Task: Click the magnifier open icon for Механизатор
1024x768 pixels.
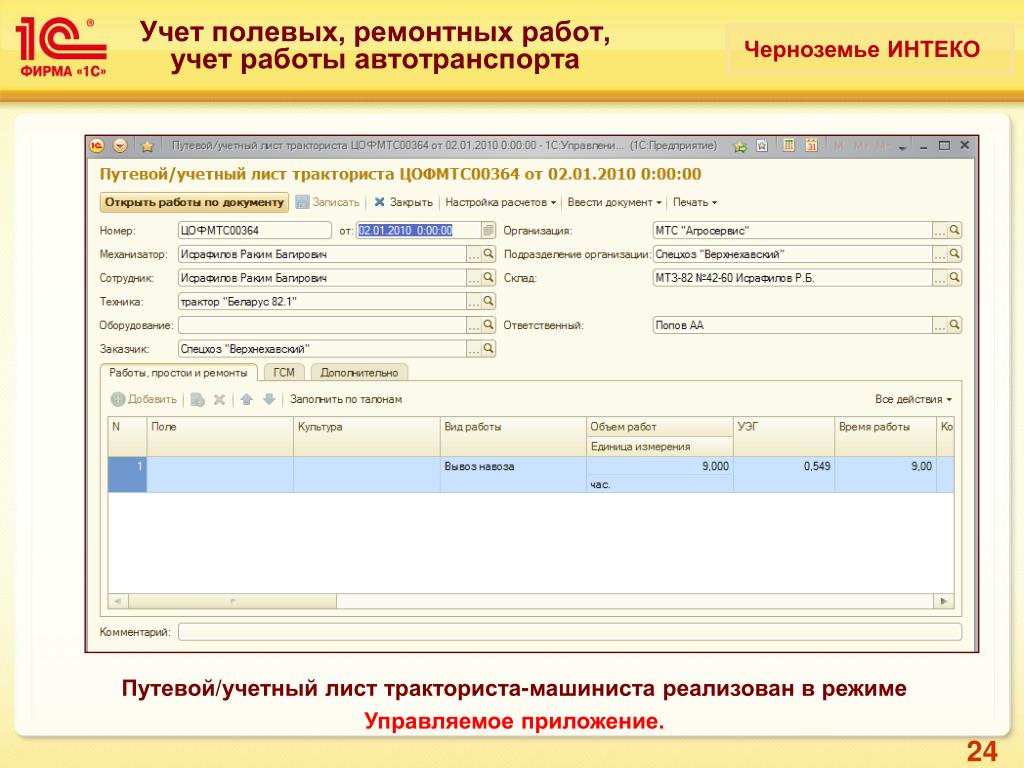Action: pos(488,254)
